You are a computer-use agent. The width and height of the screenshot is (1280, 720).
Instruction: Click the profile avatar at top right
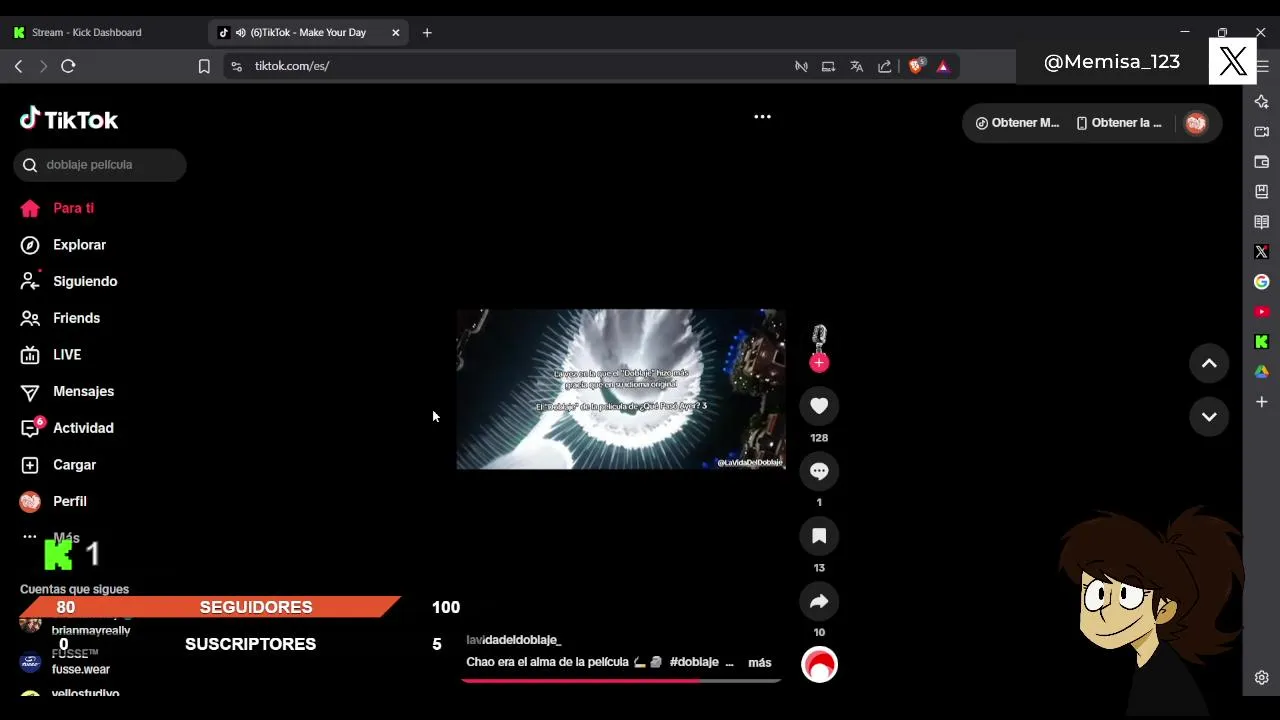tap(1196, 123)
